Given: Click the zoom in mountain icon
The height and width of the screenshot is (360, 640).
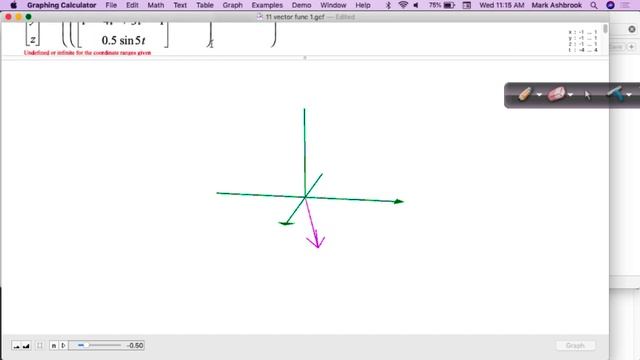Looking at the screenshot, I should (26, 346).
